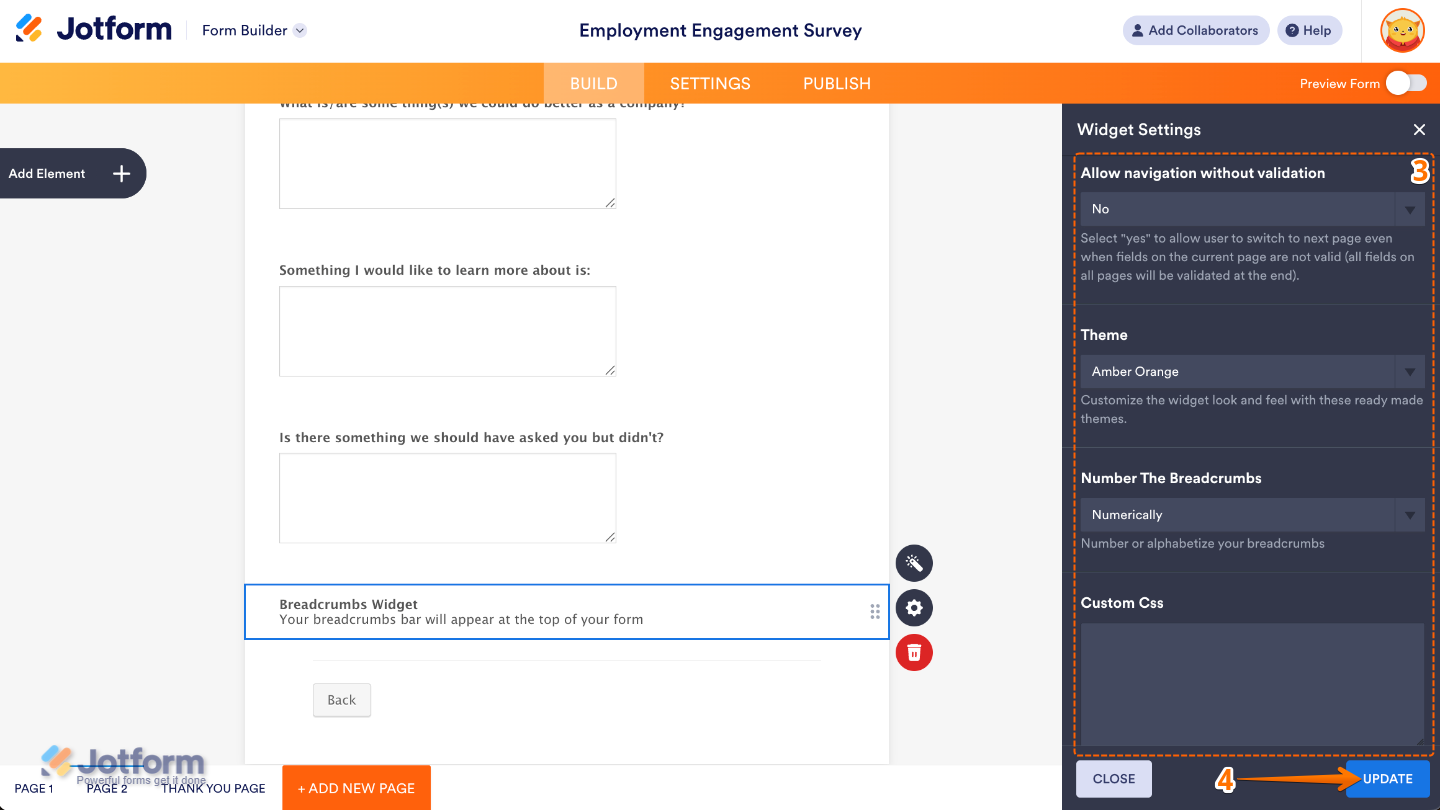The height and width of the screenshot is (810, 1440).
Task: Click the Jotform logo
Action: pyautogui.click(x=94, y=30)
